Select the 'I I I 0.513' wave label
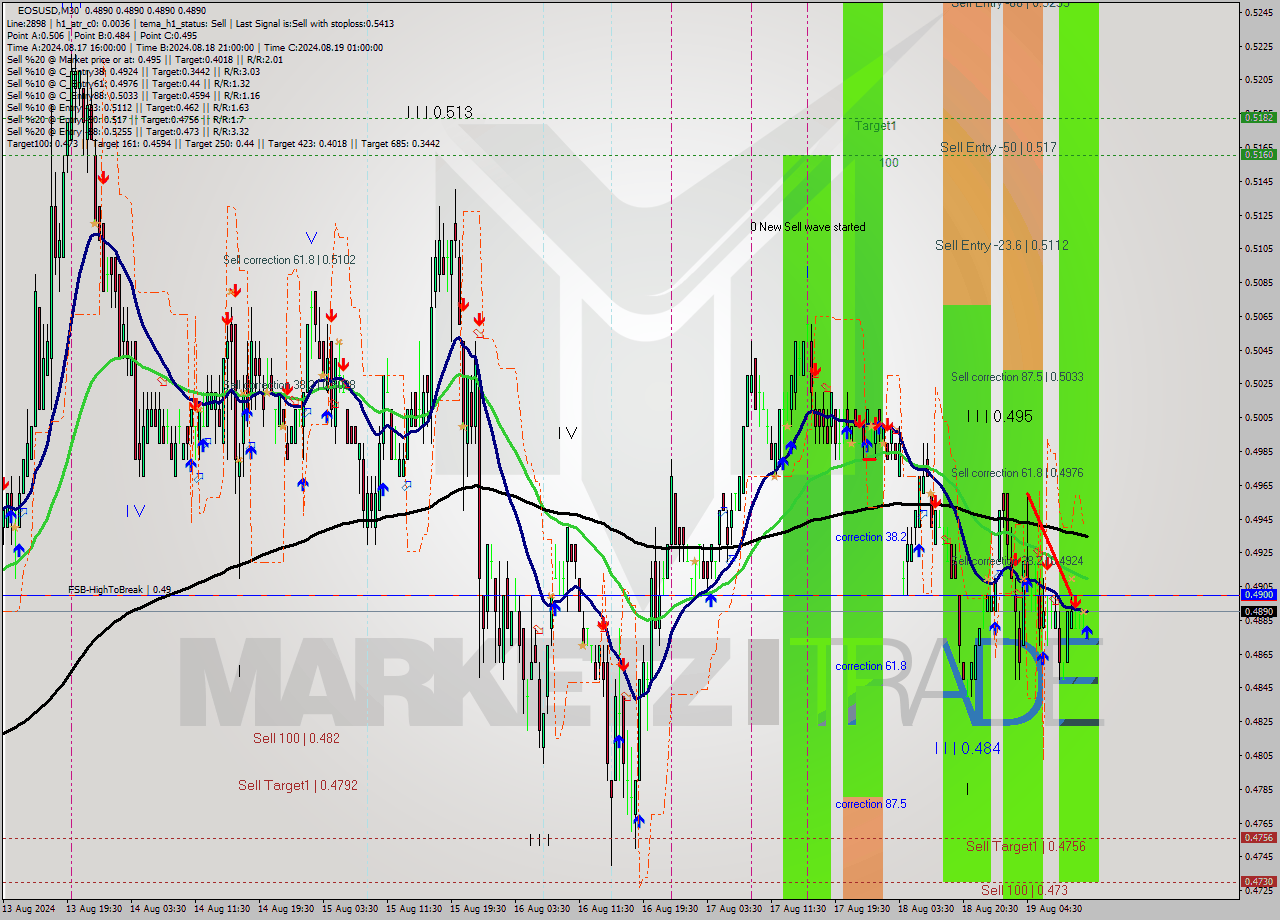Image resolution: width=1280 pixels, height=920 pixels. click(439, 112)
